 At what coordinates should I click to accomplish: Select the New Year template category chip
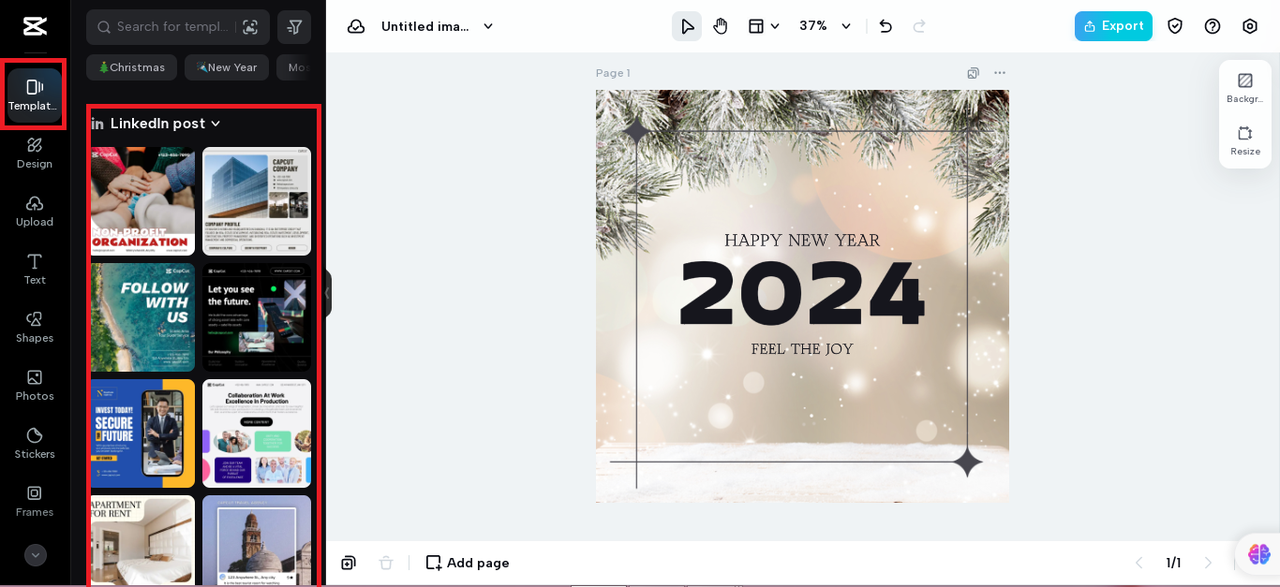227,68
